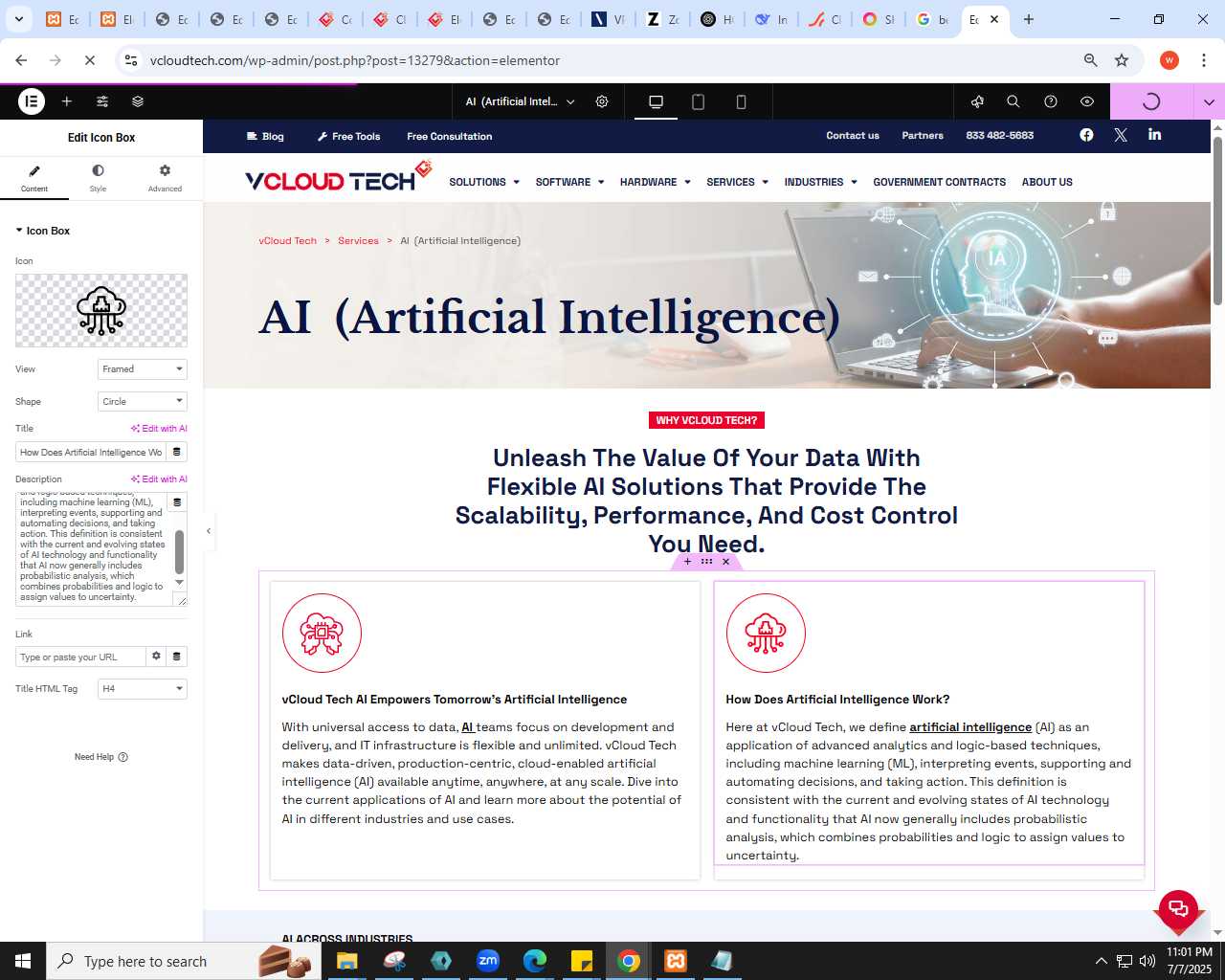Open dynamic tags icon for Description

point(177,502)
